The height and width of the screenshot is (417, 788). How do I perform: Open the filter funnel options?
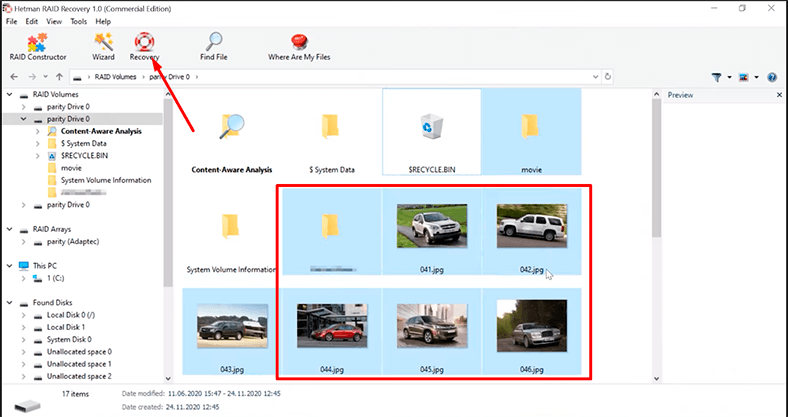[717, 77]
